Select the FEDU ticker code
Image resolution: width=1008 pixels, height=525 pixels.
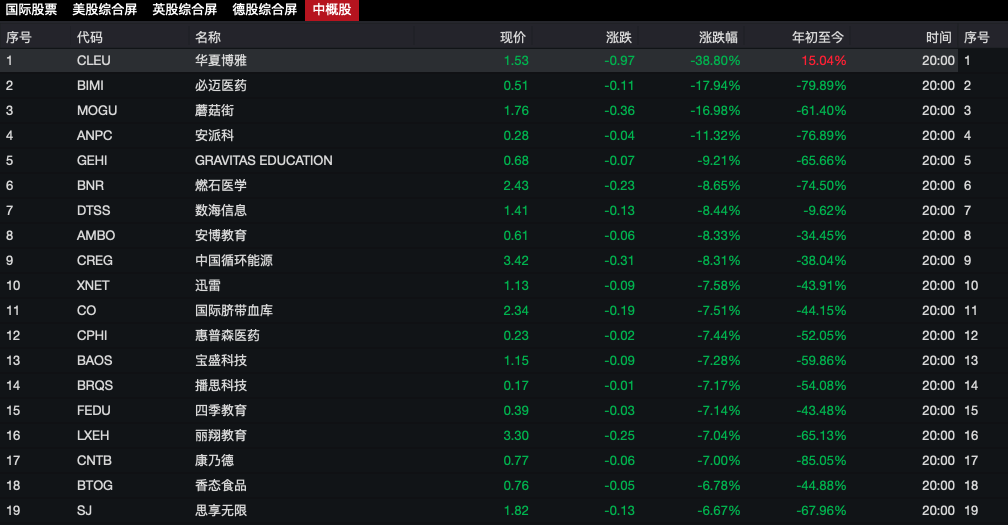pyautogui.click(x=93, y=411)
